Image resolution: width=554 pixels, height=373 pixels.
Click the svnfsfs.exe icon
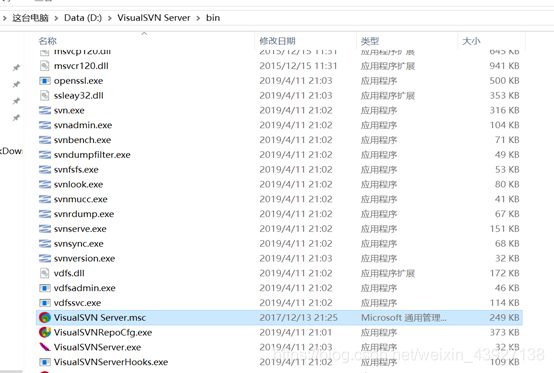45,170
